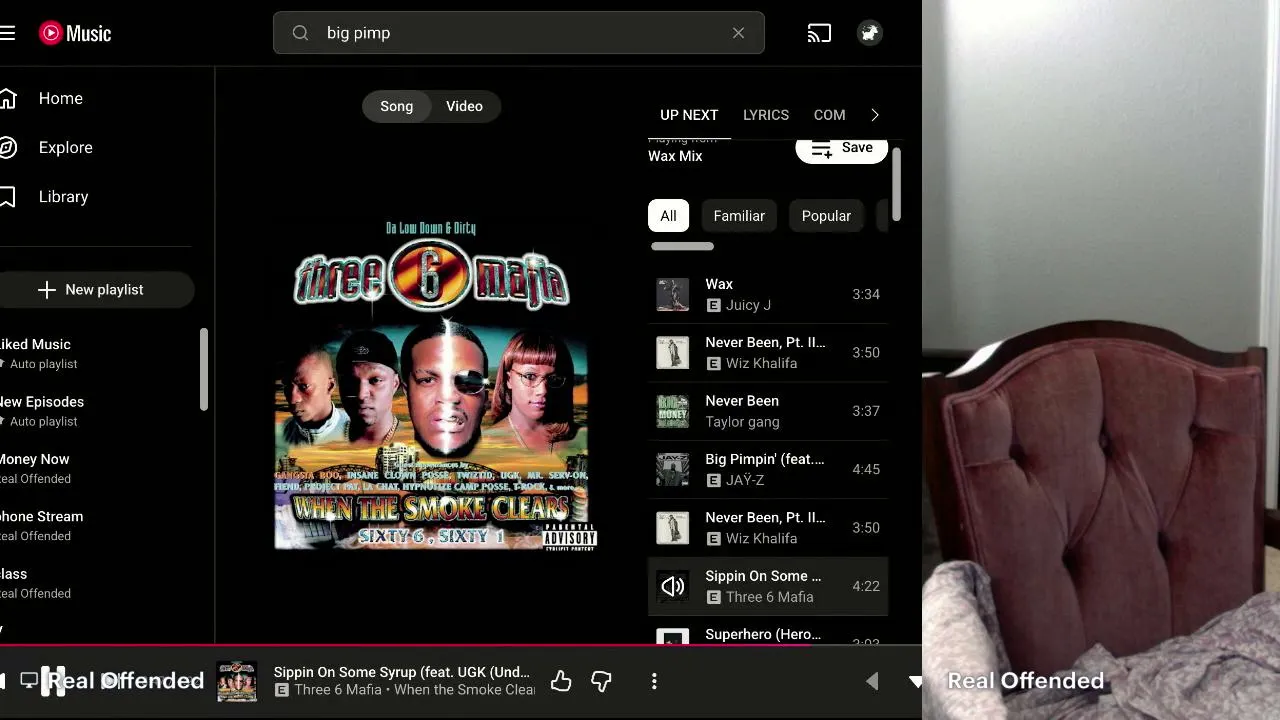Play the Never Been thumbnail by Taylor gang

672,411
